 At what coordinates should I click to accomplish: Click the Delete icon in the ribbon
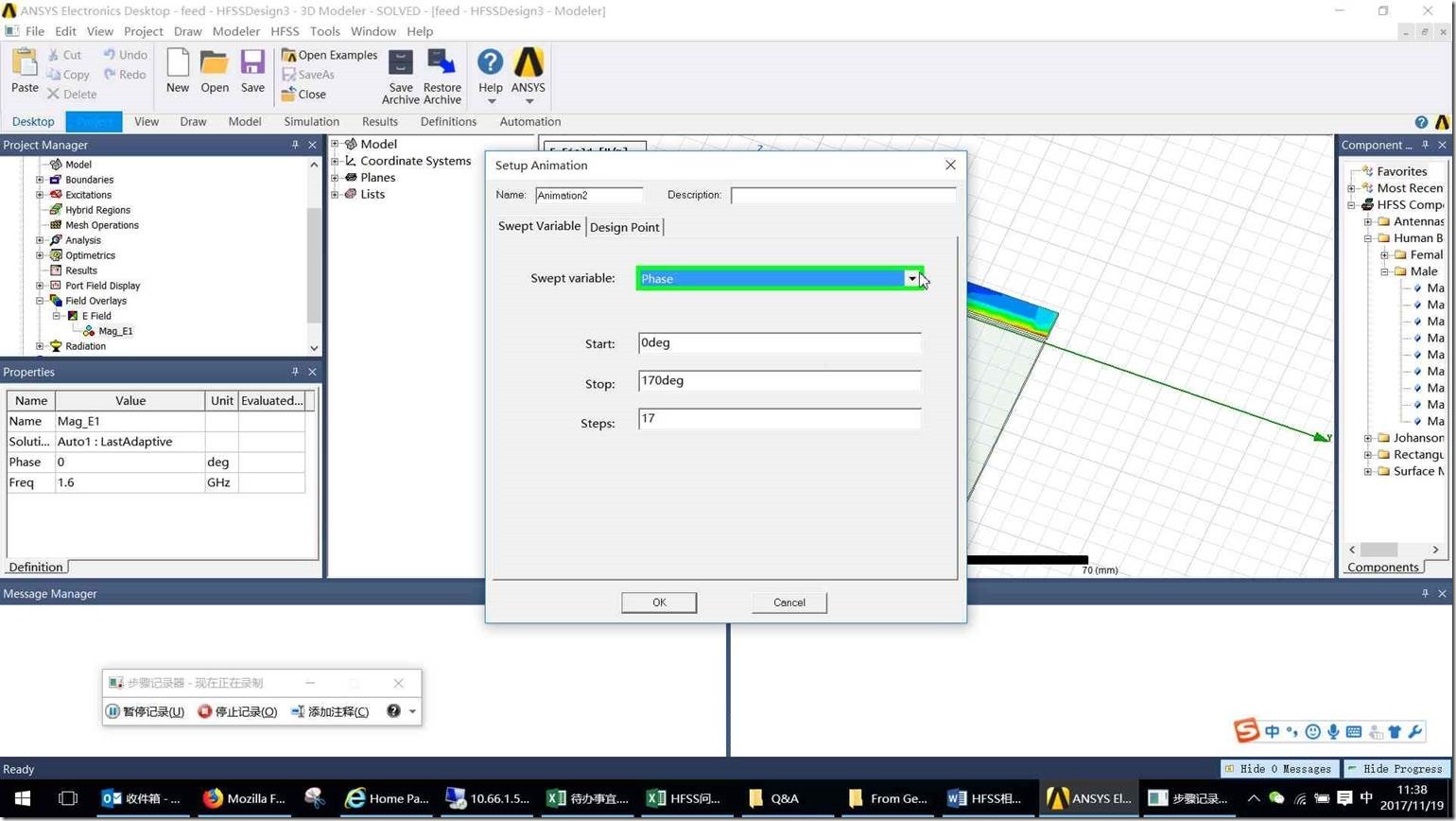[x=53, y=94]
